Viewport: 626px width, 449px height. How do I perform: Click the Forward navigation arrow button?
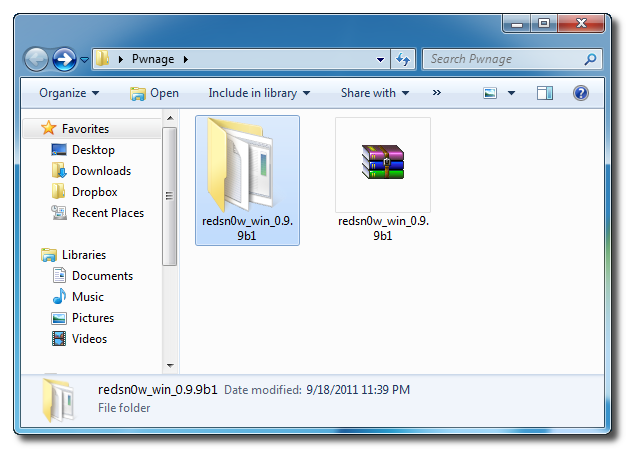tap(65, 59)
